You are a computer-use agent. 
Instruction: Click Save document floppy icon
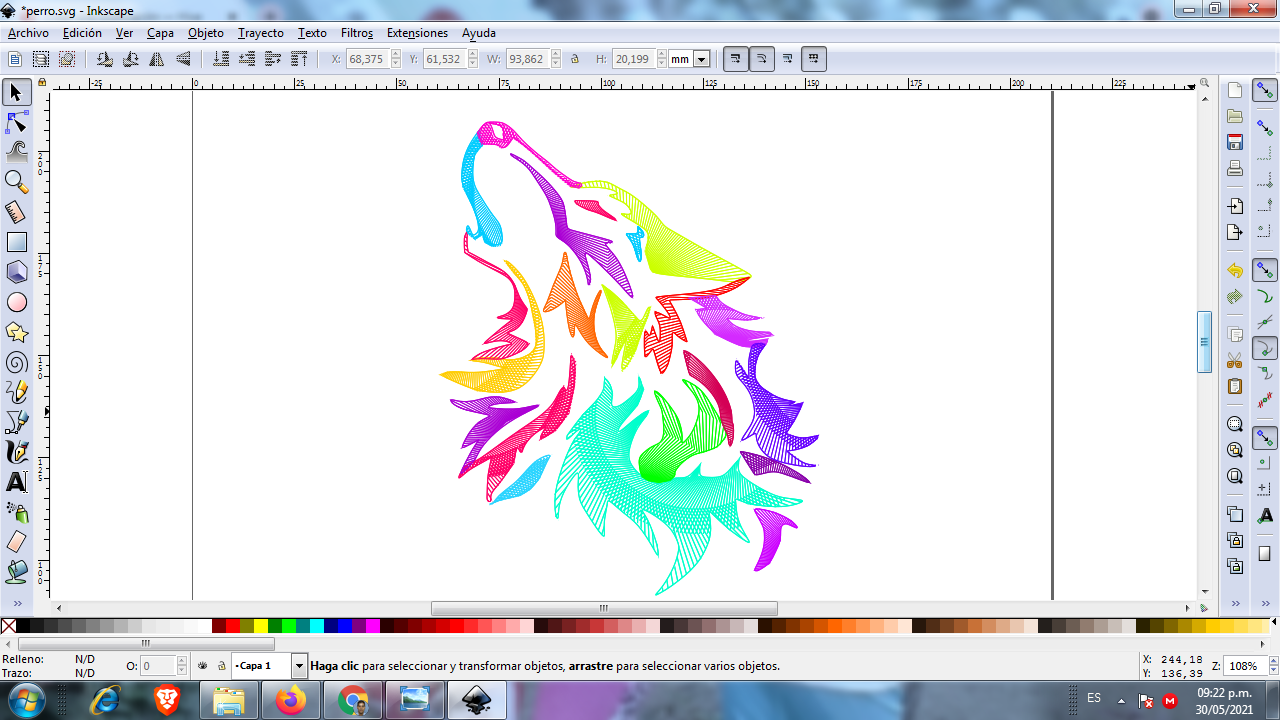(x=1235, y=143)
